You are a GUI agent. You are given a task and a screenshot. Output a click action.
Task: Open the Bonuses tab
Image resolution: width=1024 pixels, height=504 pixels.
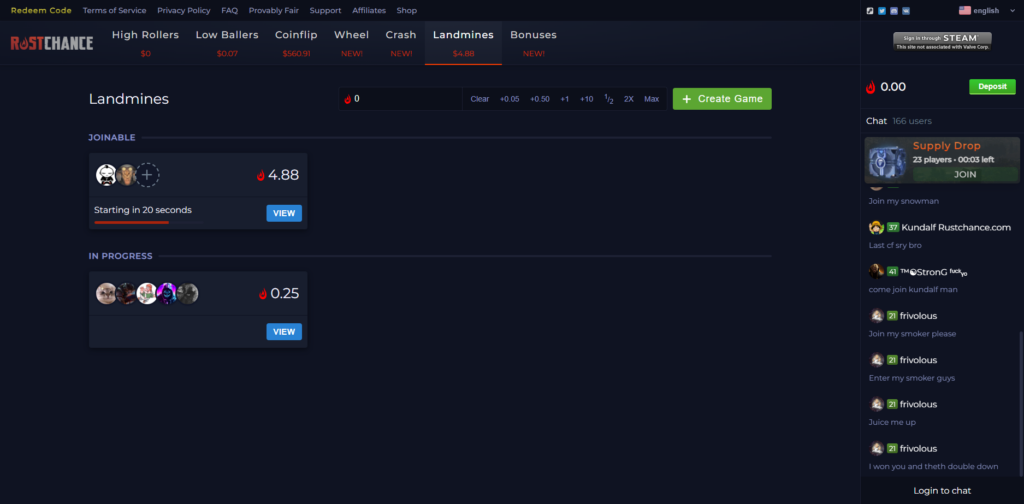[534, 42]
